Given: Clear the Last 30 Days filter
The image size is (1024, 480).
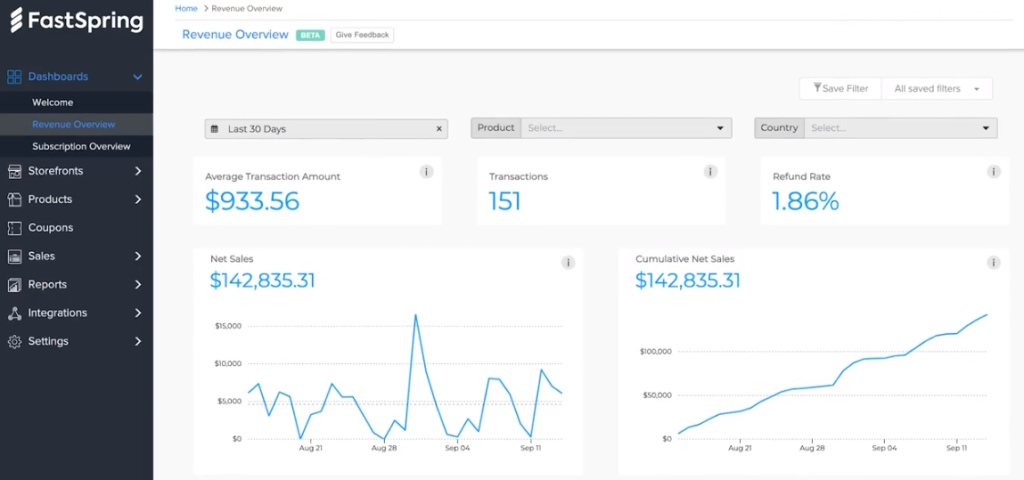Looking at the screenshot, I should point(439,129).
